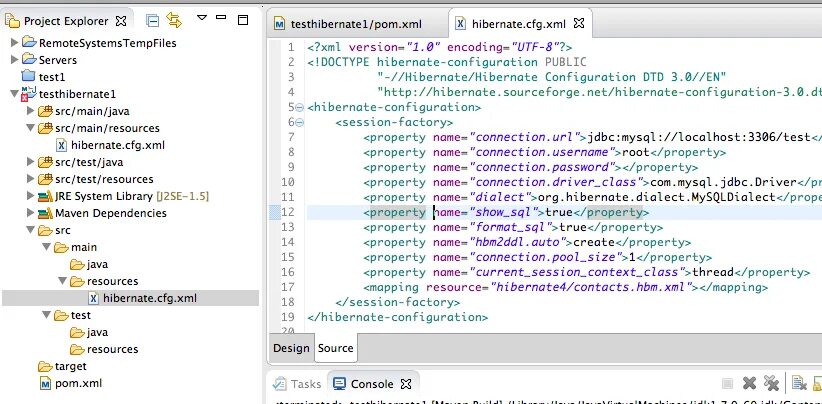Image resolution: width=822 pixels, height=404 pixels.
Task: Close the hibernate.cfg.xml editor tab
Action: tap(579, 24)
